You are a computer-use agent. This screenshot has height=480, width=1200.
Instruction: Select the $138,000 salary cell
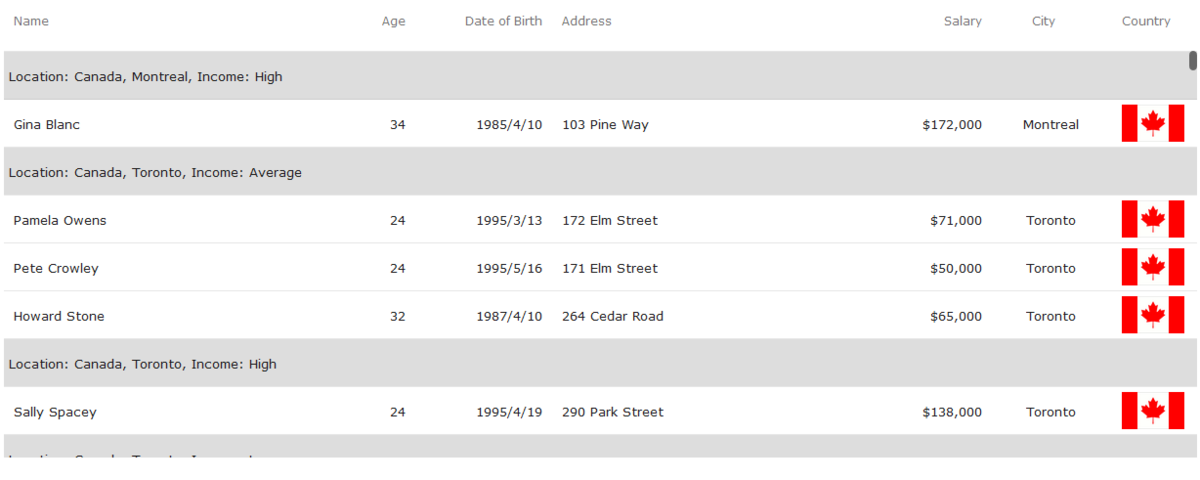[x=952, y=412]
